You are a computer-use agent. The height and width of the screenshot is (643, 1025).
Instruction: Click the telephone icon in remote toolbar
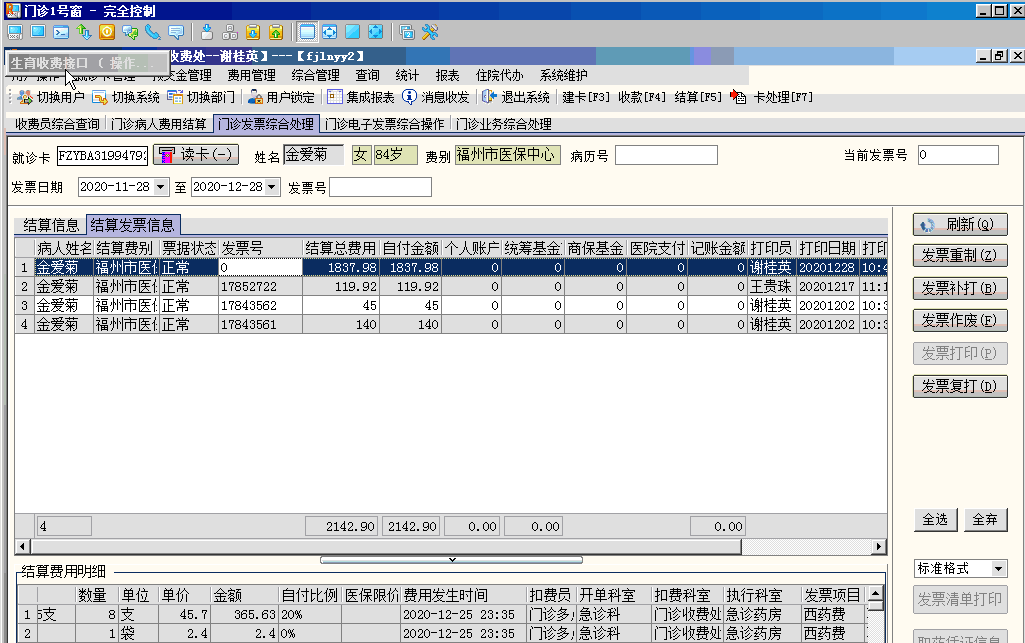(x=153, y=32)
